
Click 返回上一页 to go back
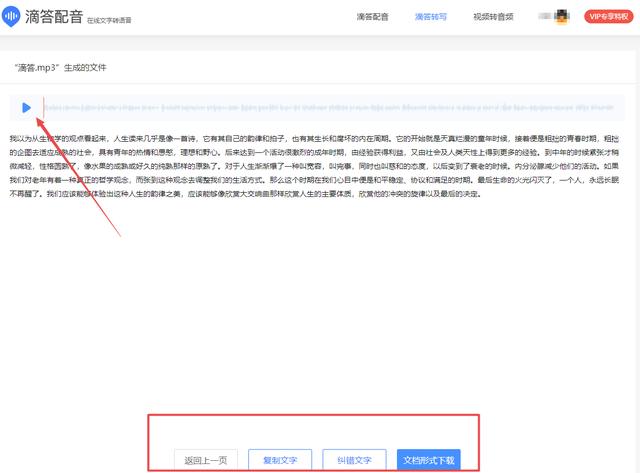(x=206, y=460)
